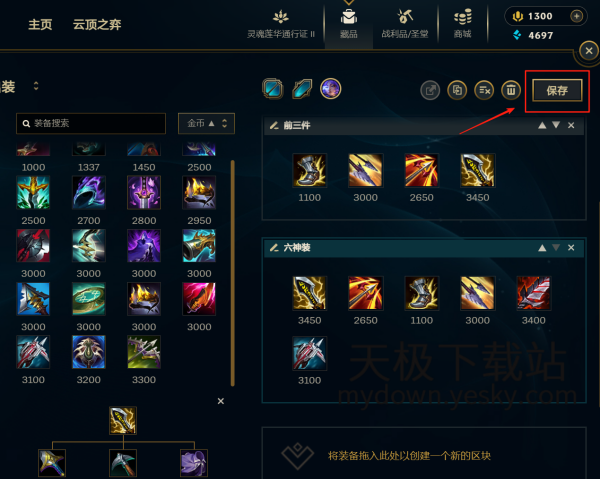Click the 装备搜索 search field
The width and height of the screenshot is (600, 479).
91,123
